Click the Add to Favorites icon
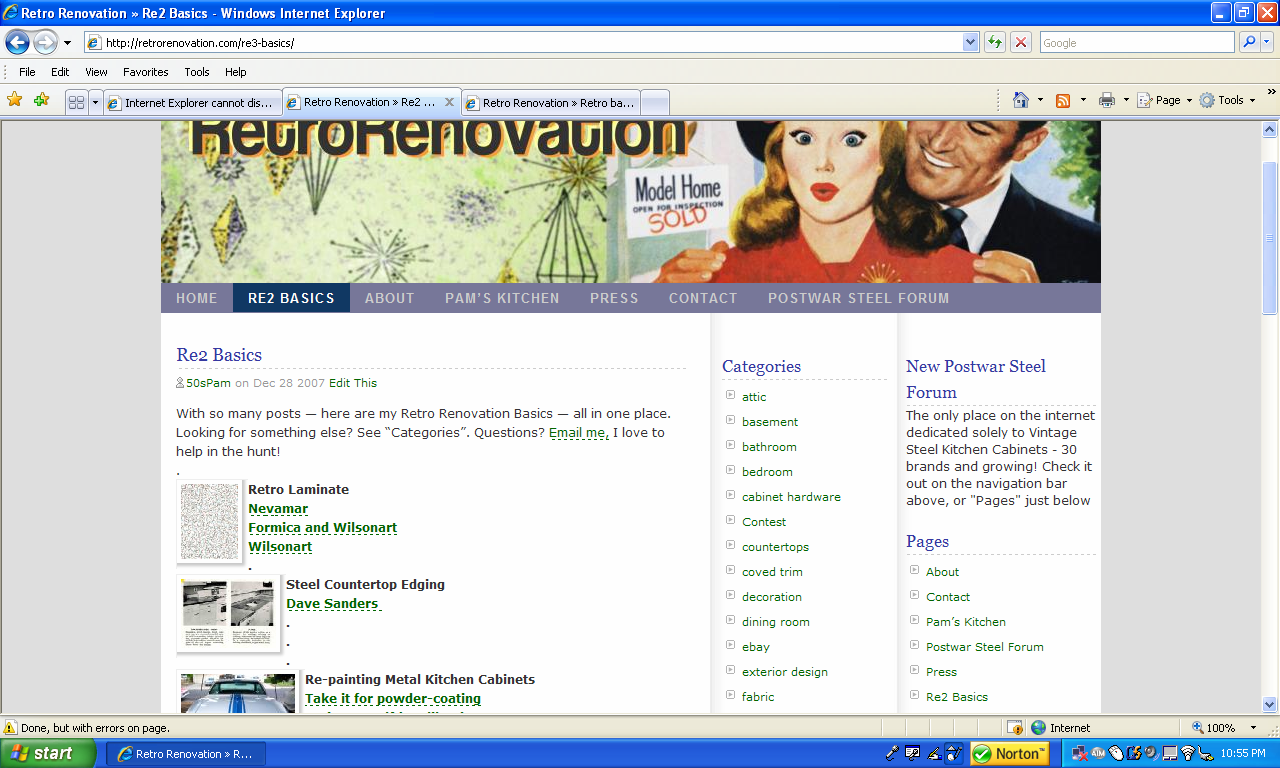Screen dimensions: 1280x768 41,100
